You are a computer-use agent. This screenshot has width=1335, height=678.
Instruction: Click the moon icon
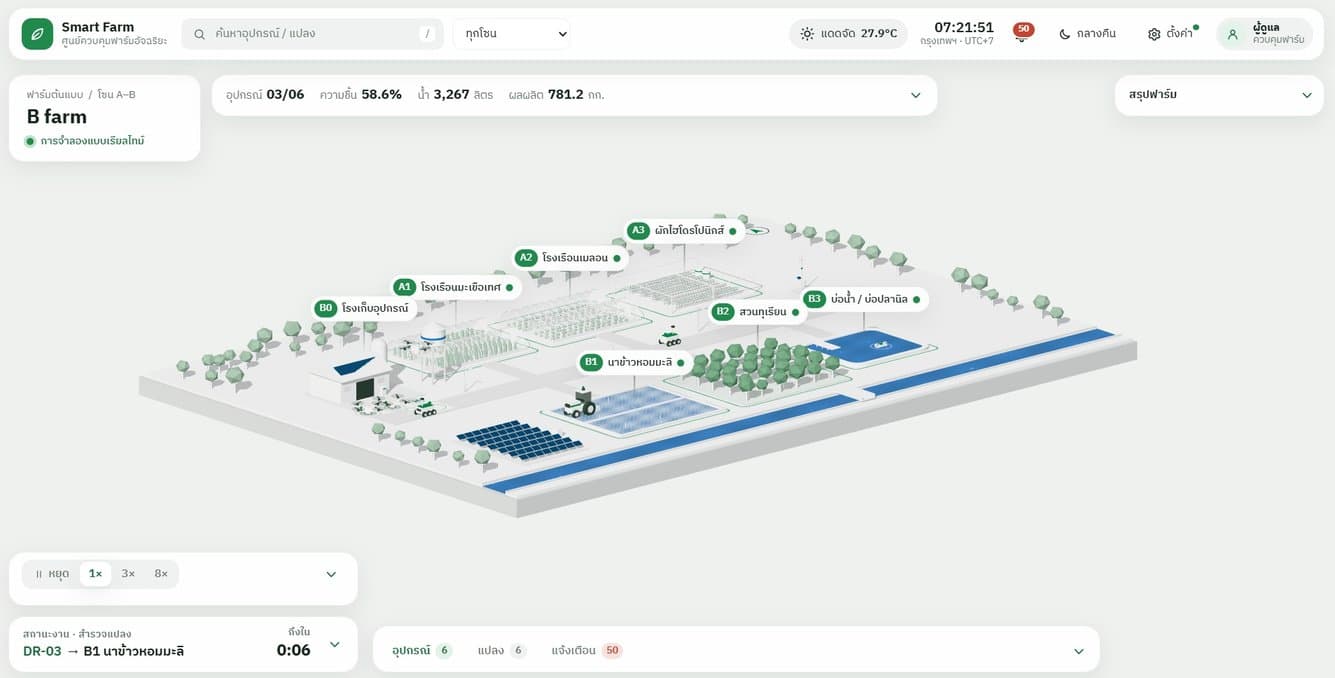pyautogui.click(x=1065, y=34)
